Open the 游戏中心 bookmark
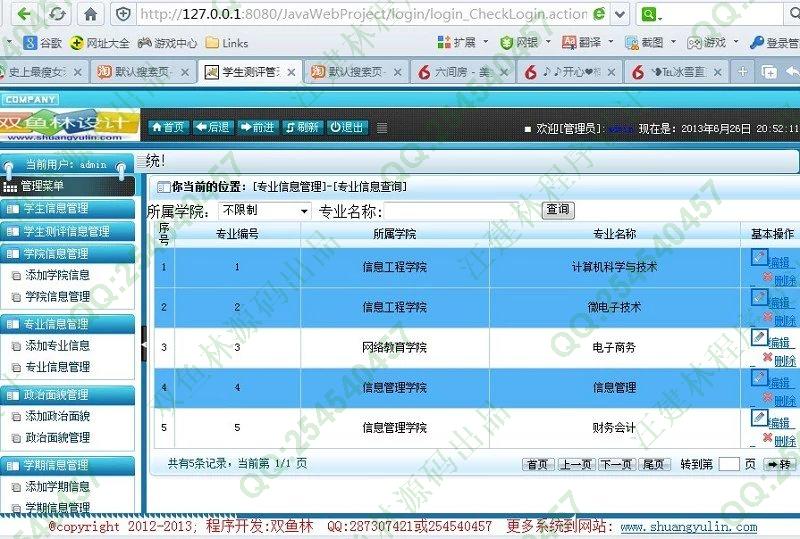 coord(167,43)
